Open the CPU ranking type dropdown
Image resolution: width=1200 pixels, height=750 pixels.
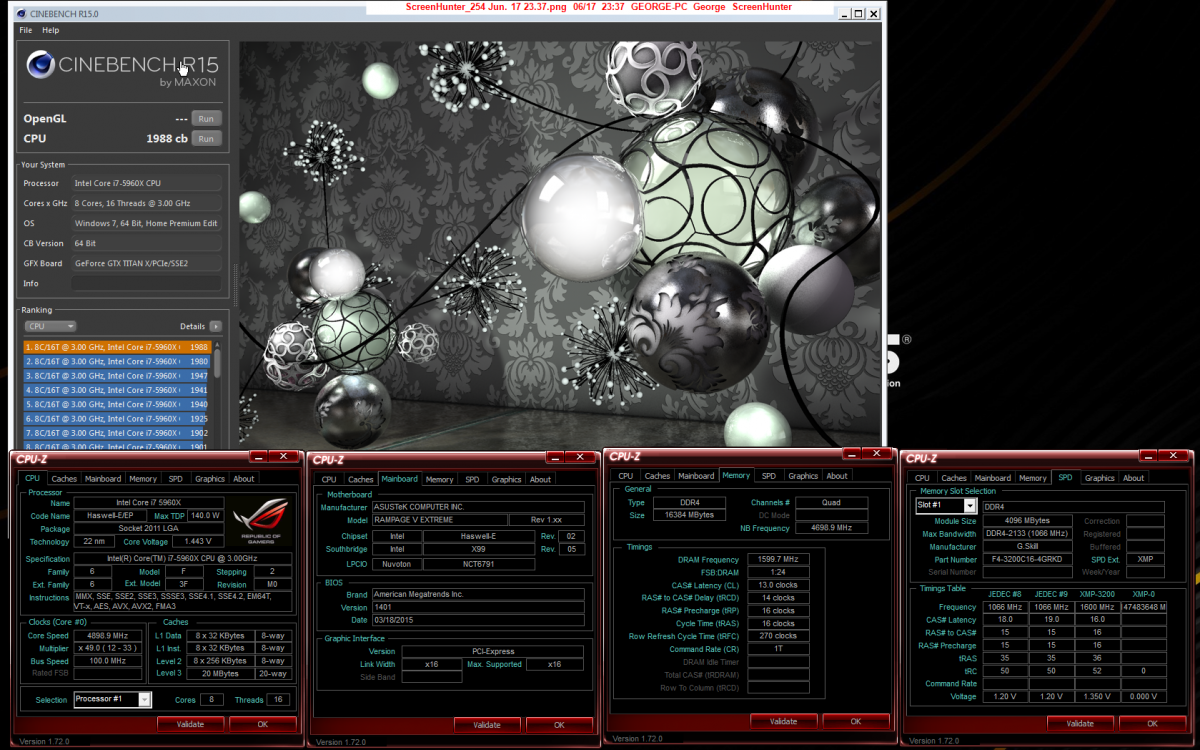51,326
